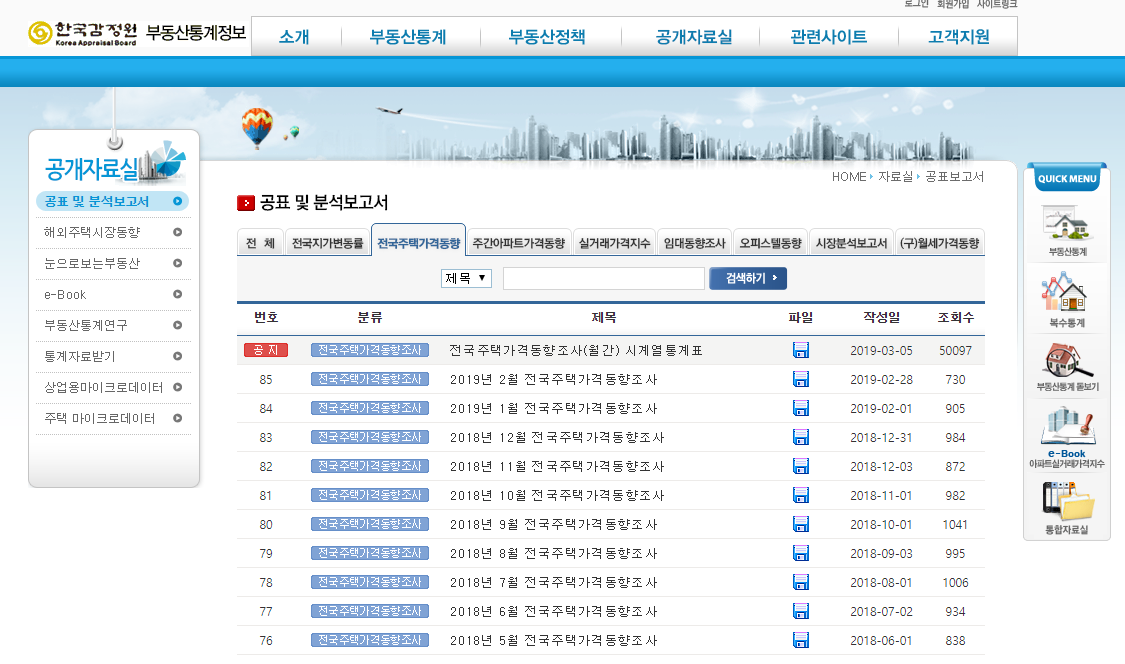Screen dimensions: 1125x664
Task: Click the file icon for 2018년 9월 report
Action: coord(800,524)
